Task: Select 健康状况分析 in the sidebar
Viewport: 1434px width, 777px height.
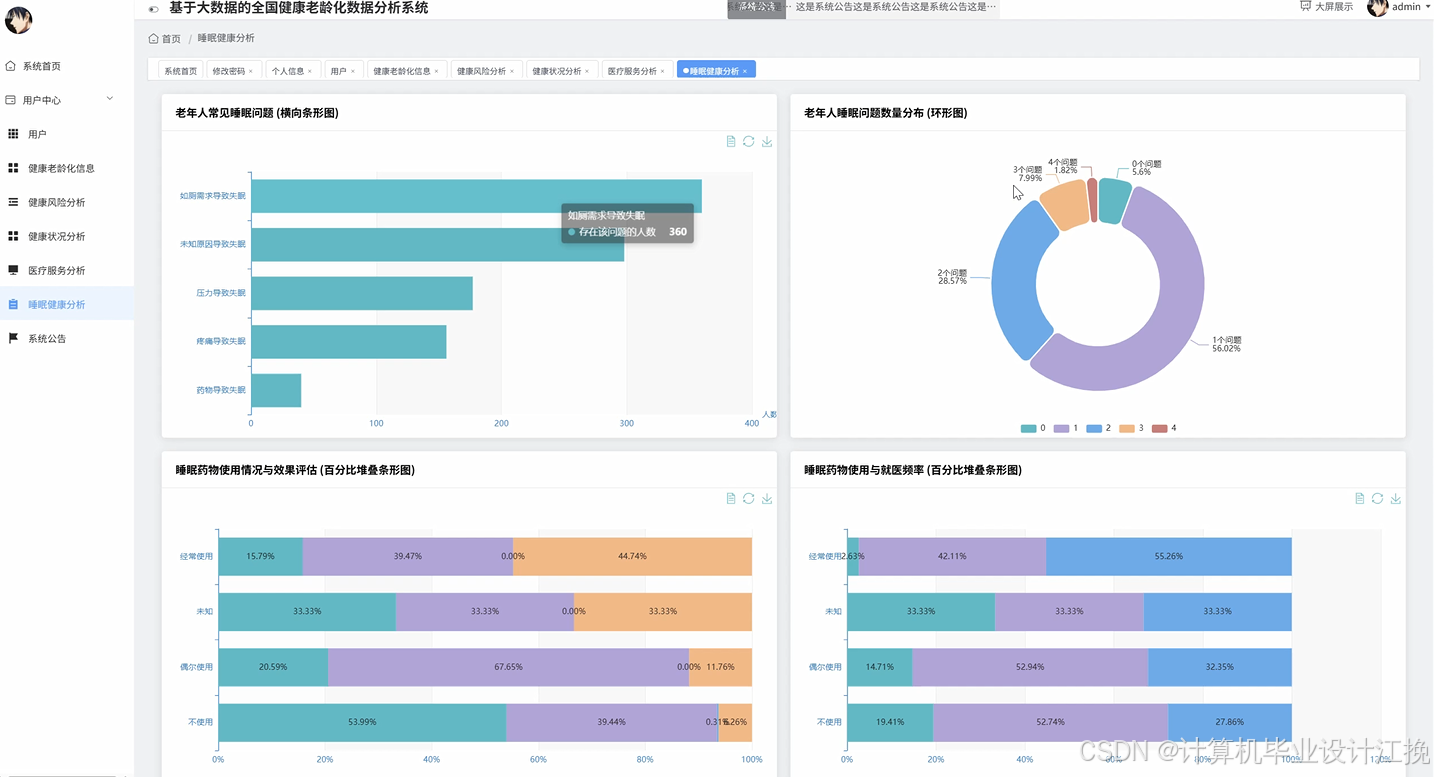Action: (x=67, y=236)
